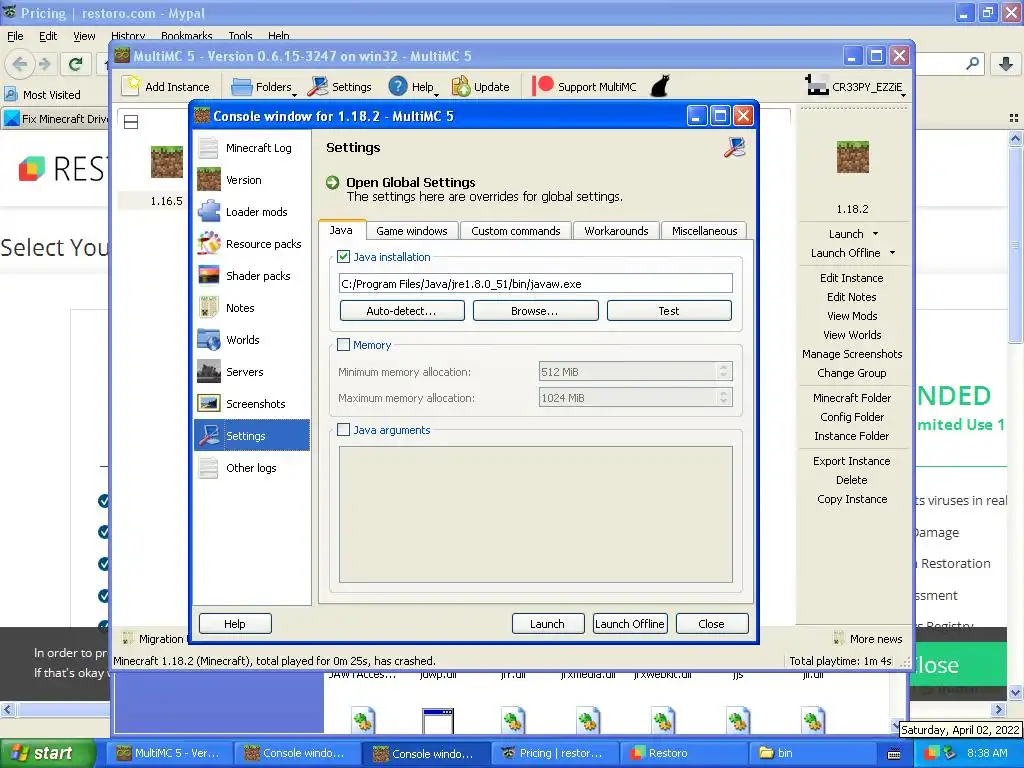This screenshot has width=1024, height=768.
Task: Switch to Restoro in taskbar
Action: pos(682,753)
